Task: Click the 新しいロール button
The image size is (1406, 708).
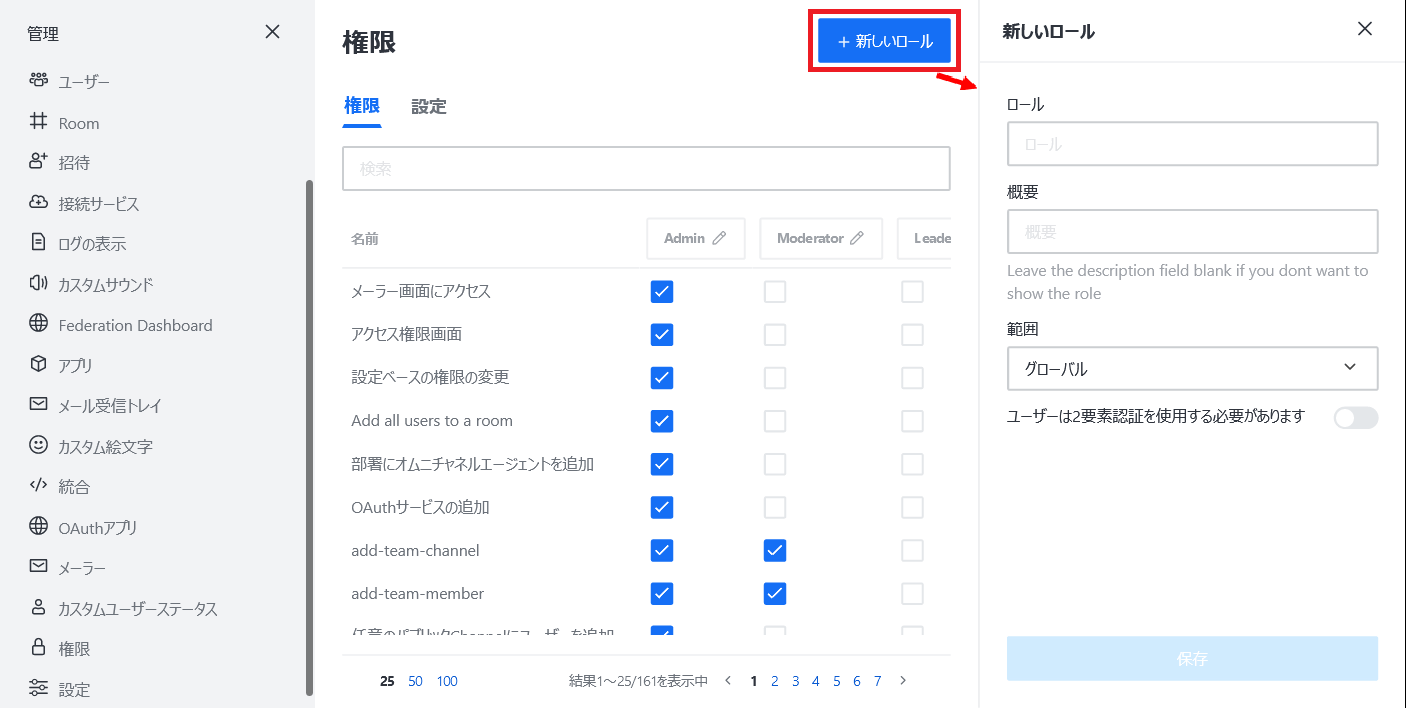Action: click(884, 41)
